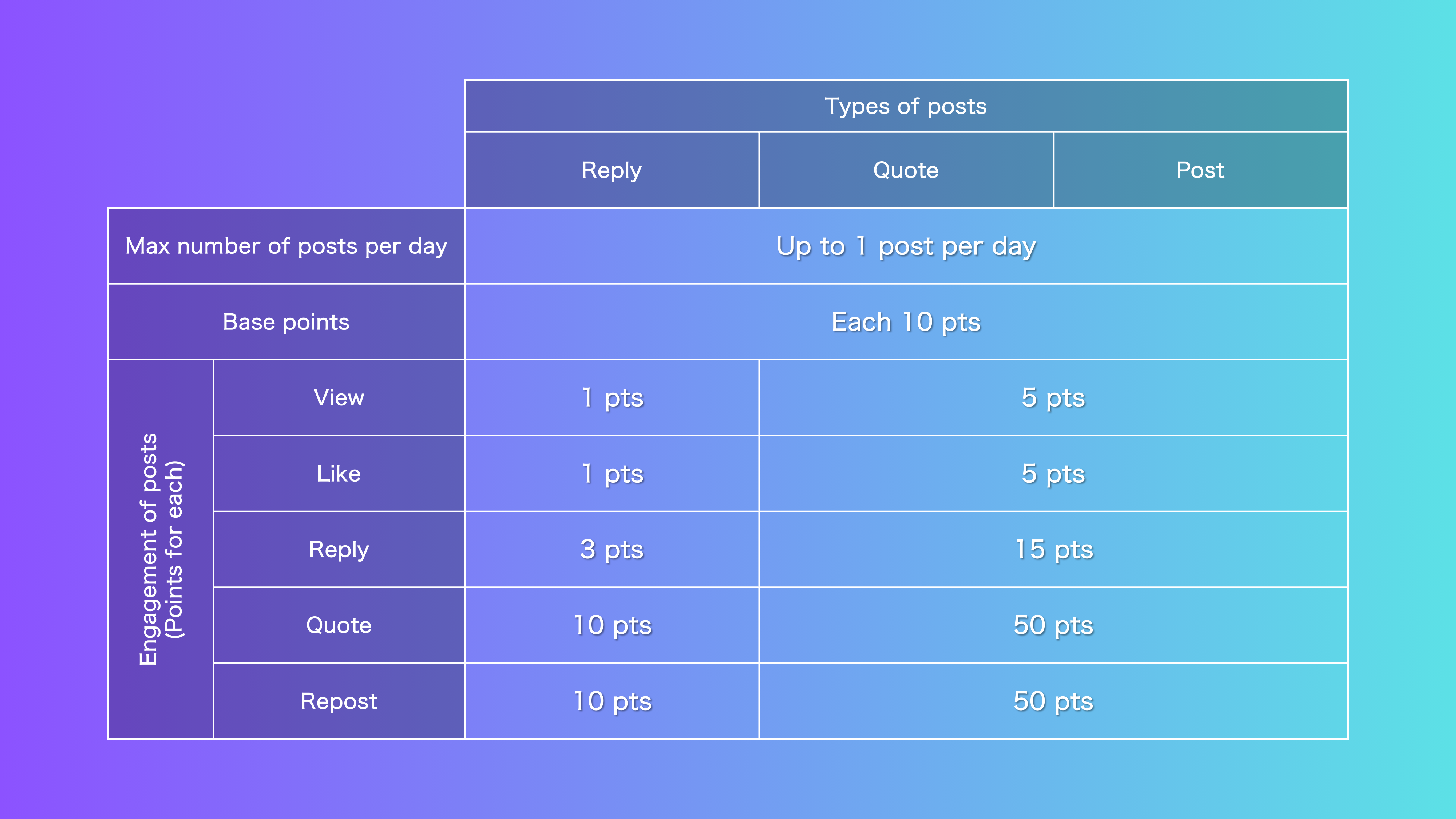Click the "1 pts" cell in View row

click(x=612, y=397)
